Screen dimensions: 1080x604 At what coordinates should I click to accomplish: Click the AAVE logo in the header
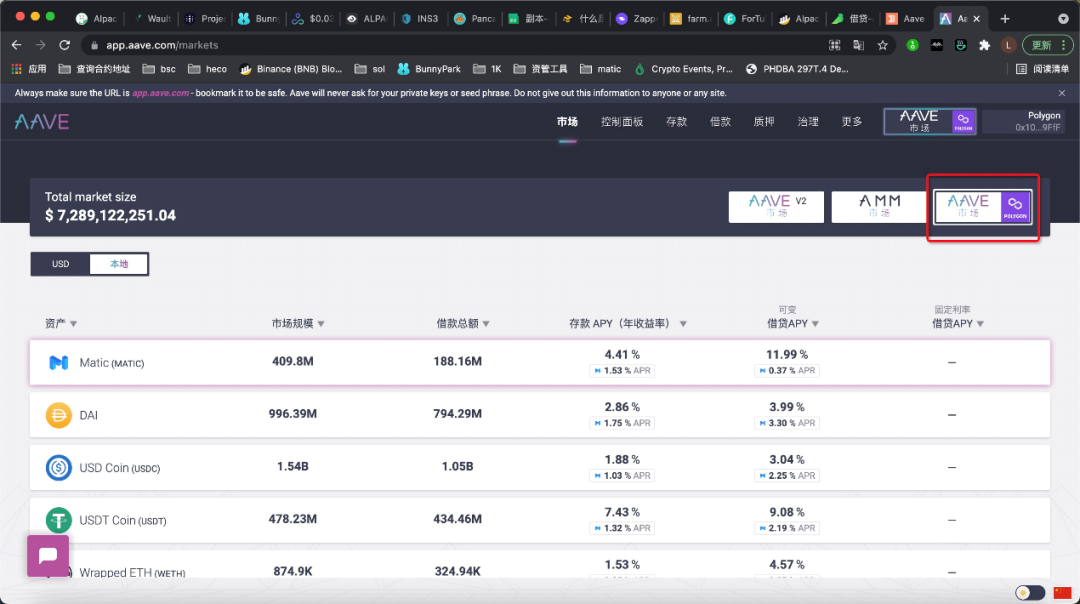coord(42,122)
